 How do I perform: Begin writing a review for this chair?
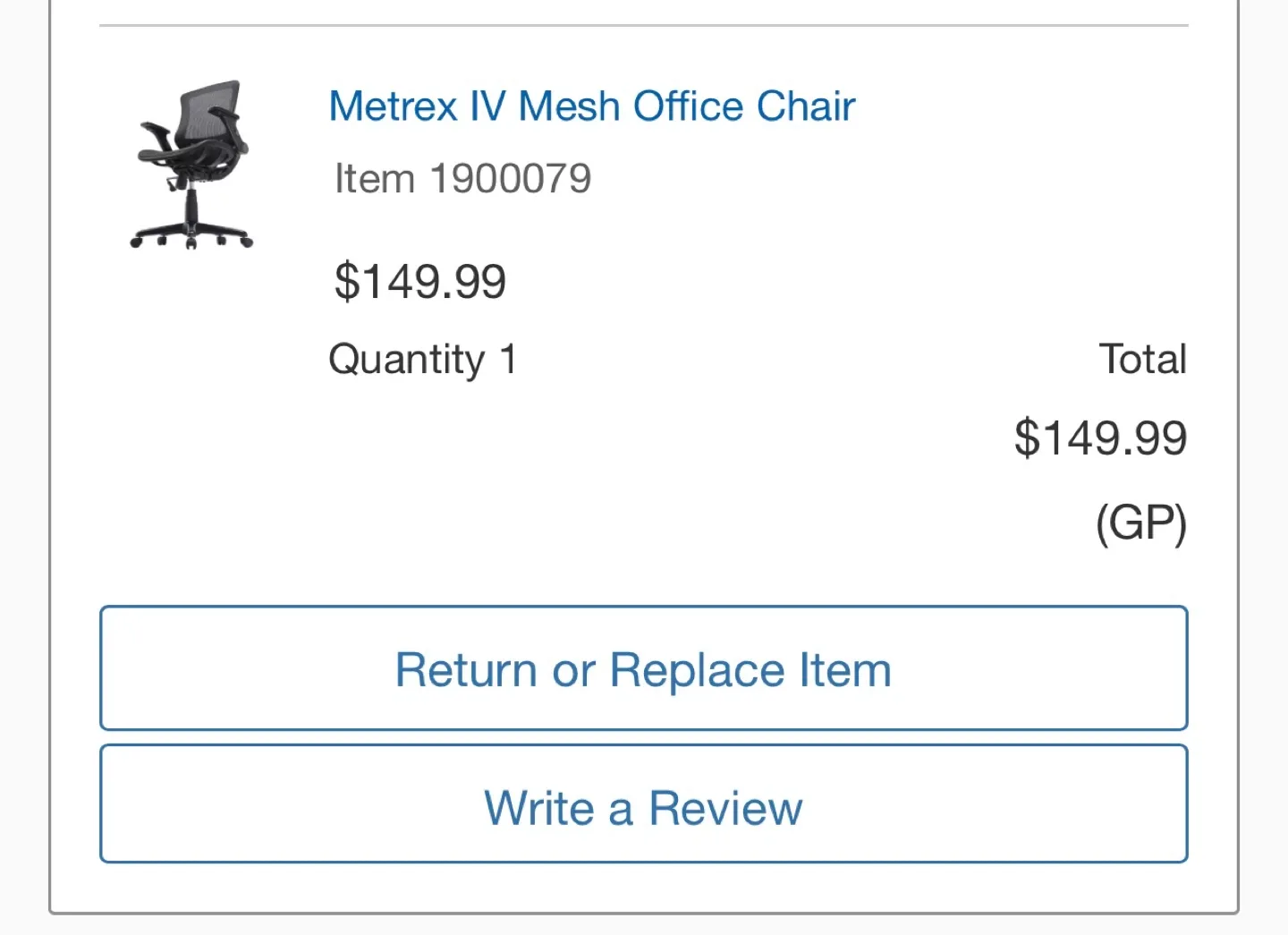click(642, 807)
